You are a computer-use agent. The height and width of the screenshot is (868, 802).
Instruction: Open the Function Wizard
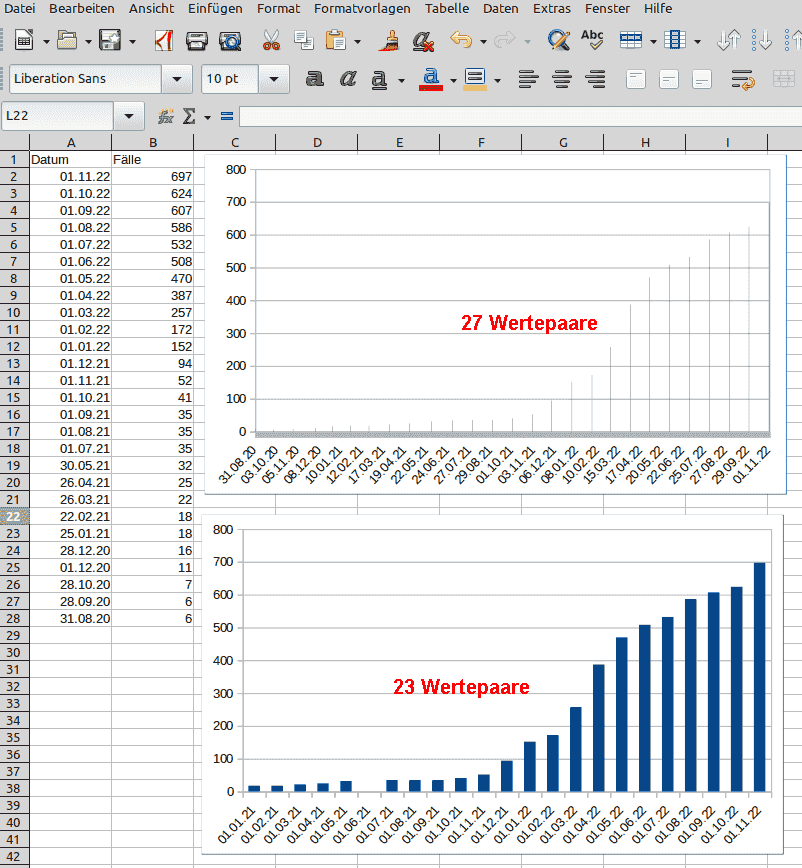tap(166, 117)
